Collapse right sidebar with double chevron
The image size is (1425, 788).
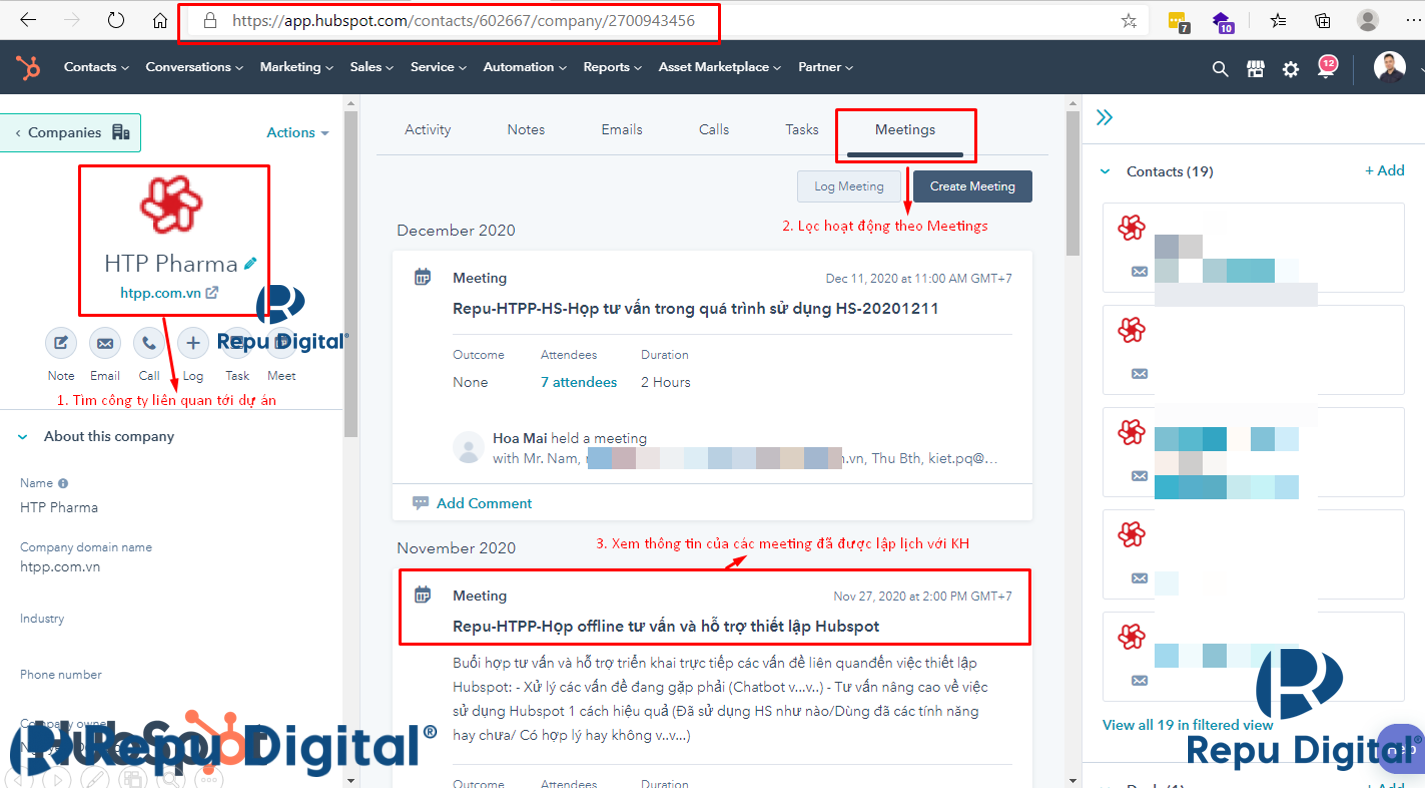pyautogui.click(x=1104, y=117)
